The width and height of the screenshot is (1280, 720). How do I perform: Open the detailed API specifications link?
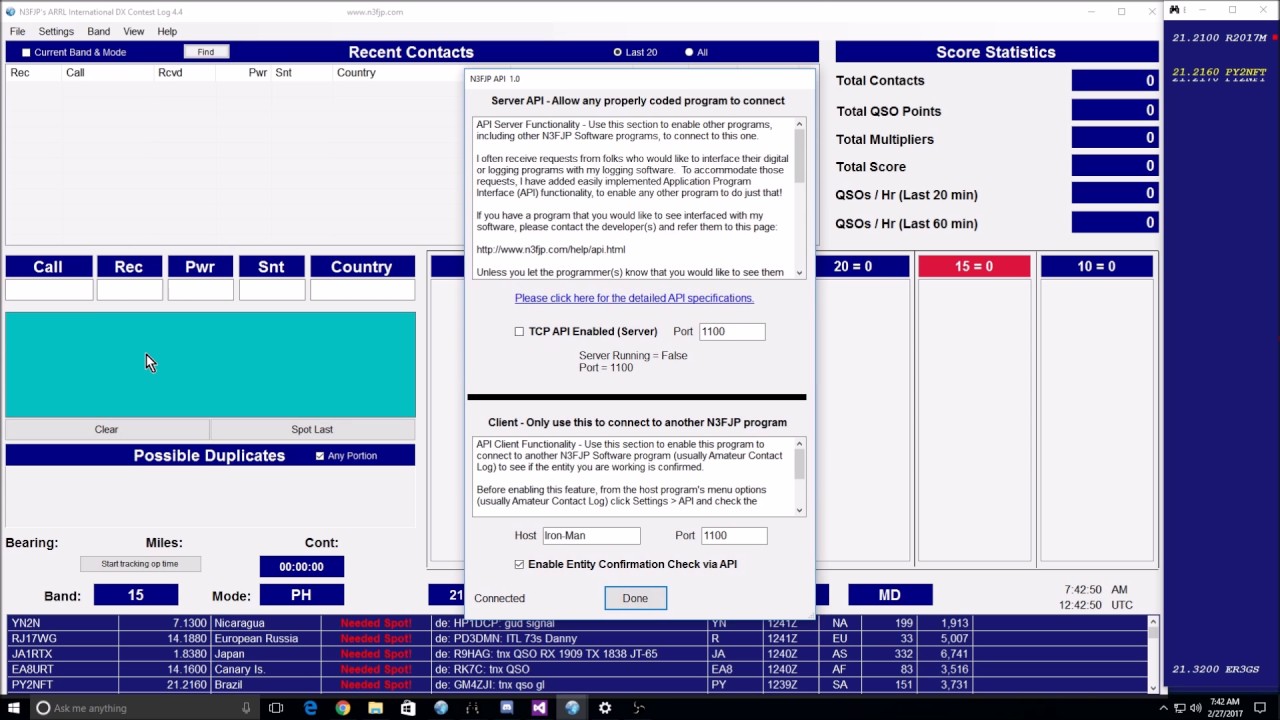(x=634, y=298)
